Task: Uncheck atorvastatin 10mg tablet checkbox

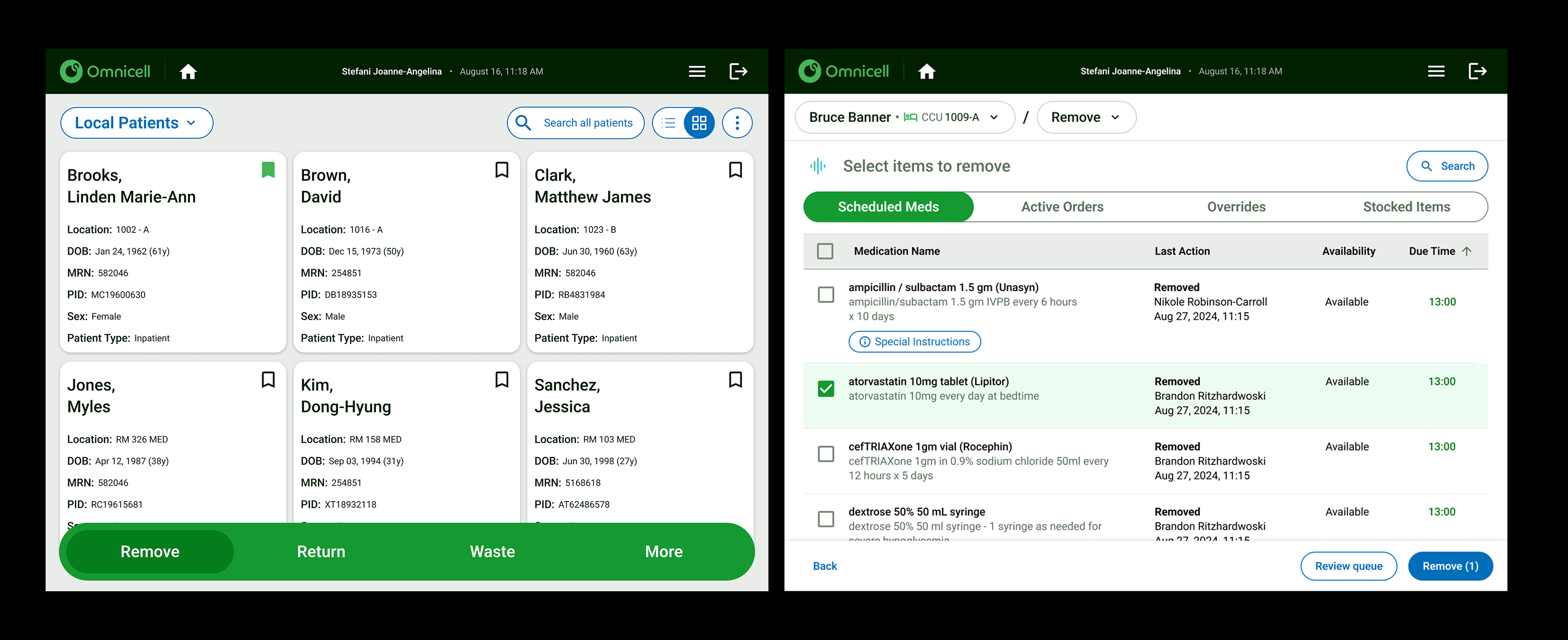Action: tap(825, 388)
